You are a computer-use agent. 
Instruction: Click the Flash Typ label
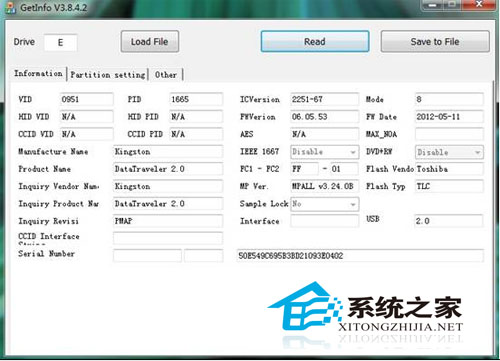(386, 186)
